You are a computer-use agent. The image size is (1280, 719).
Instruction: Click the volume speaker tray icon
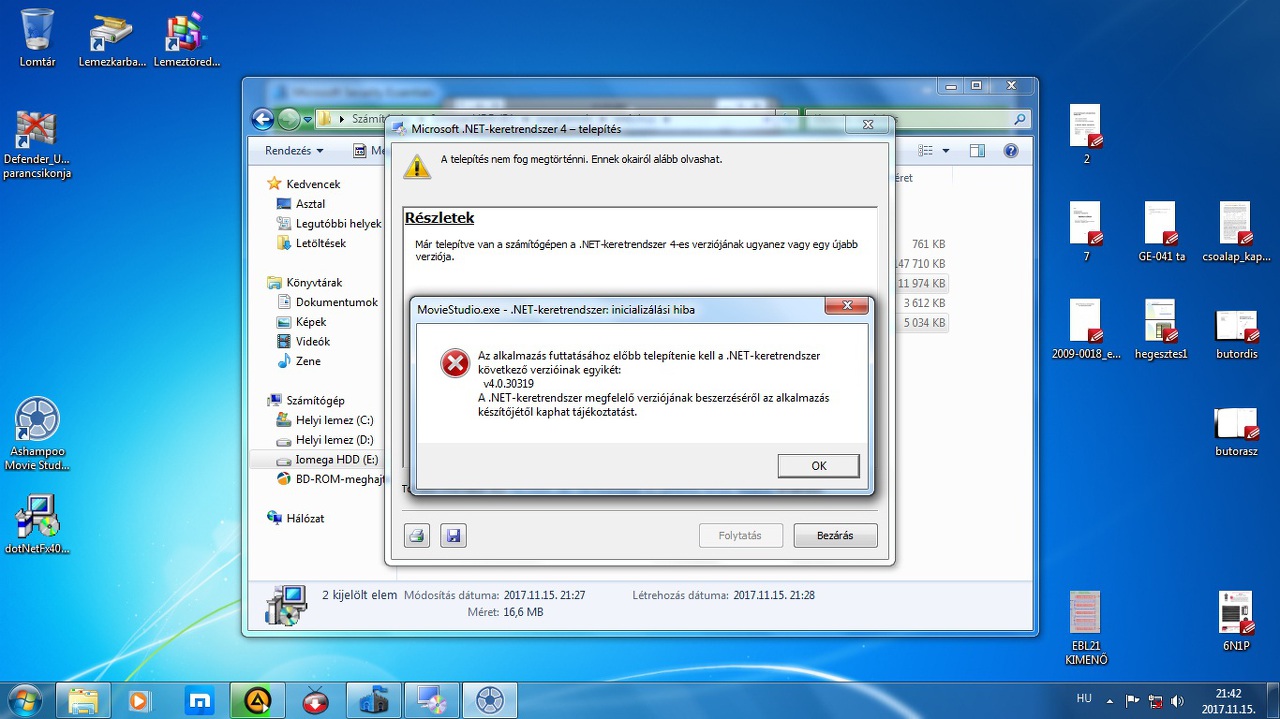1177,701
